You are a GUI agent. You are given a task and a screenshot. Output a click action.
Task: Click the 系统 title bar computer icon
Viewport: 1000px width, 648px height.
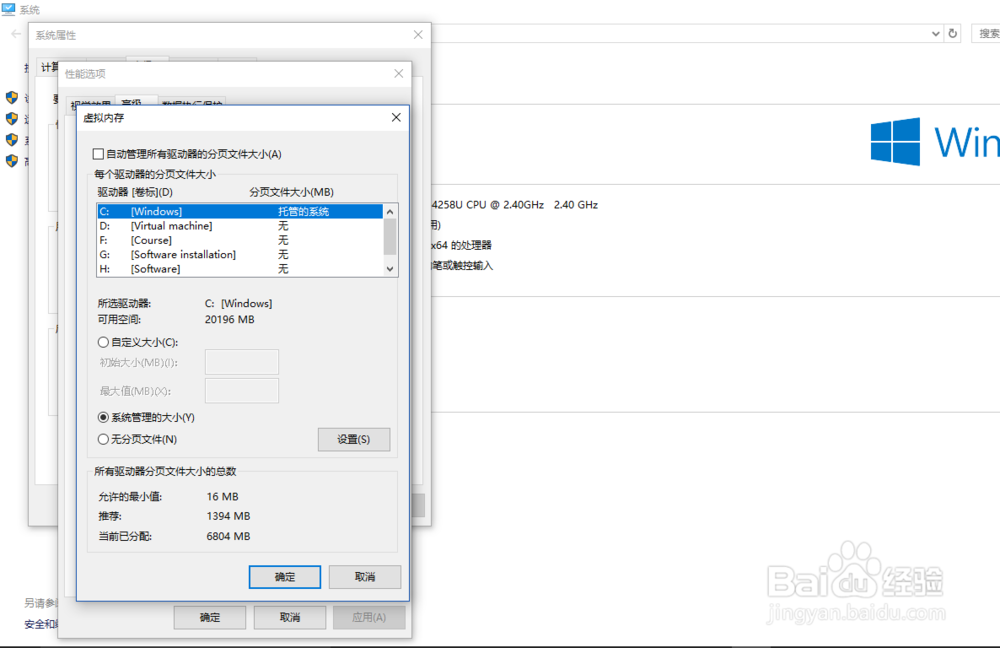point(8,10)
